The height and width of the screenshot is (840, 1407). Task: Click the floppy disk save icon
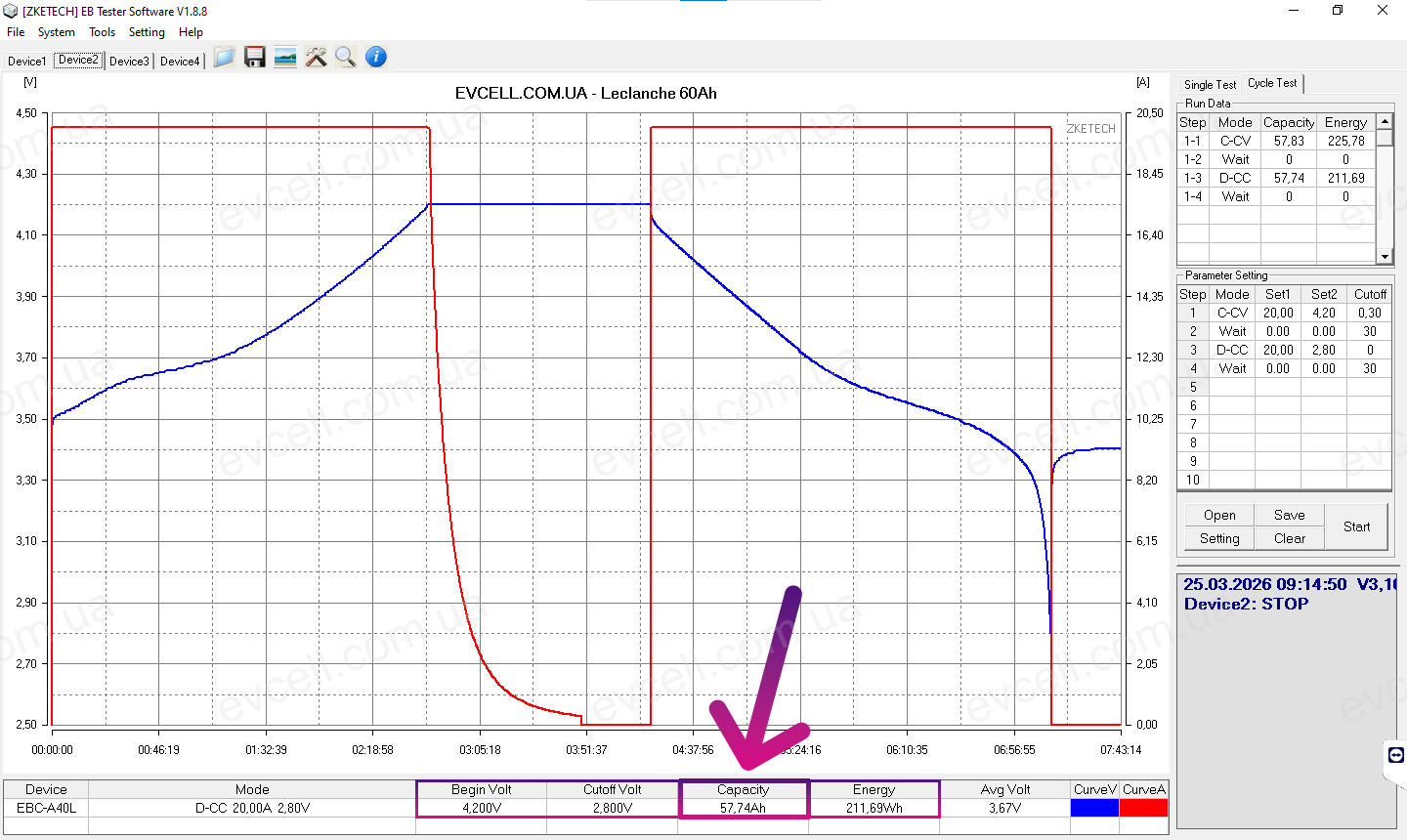255,58
